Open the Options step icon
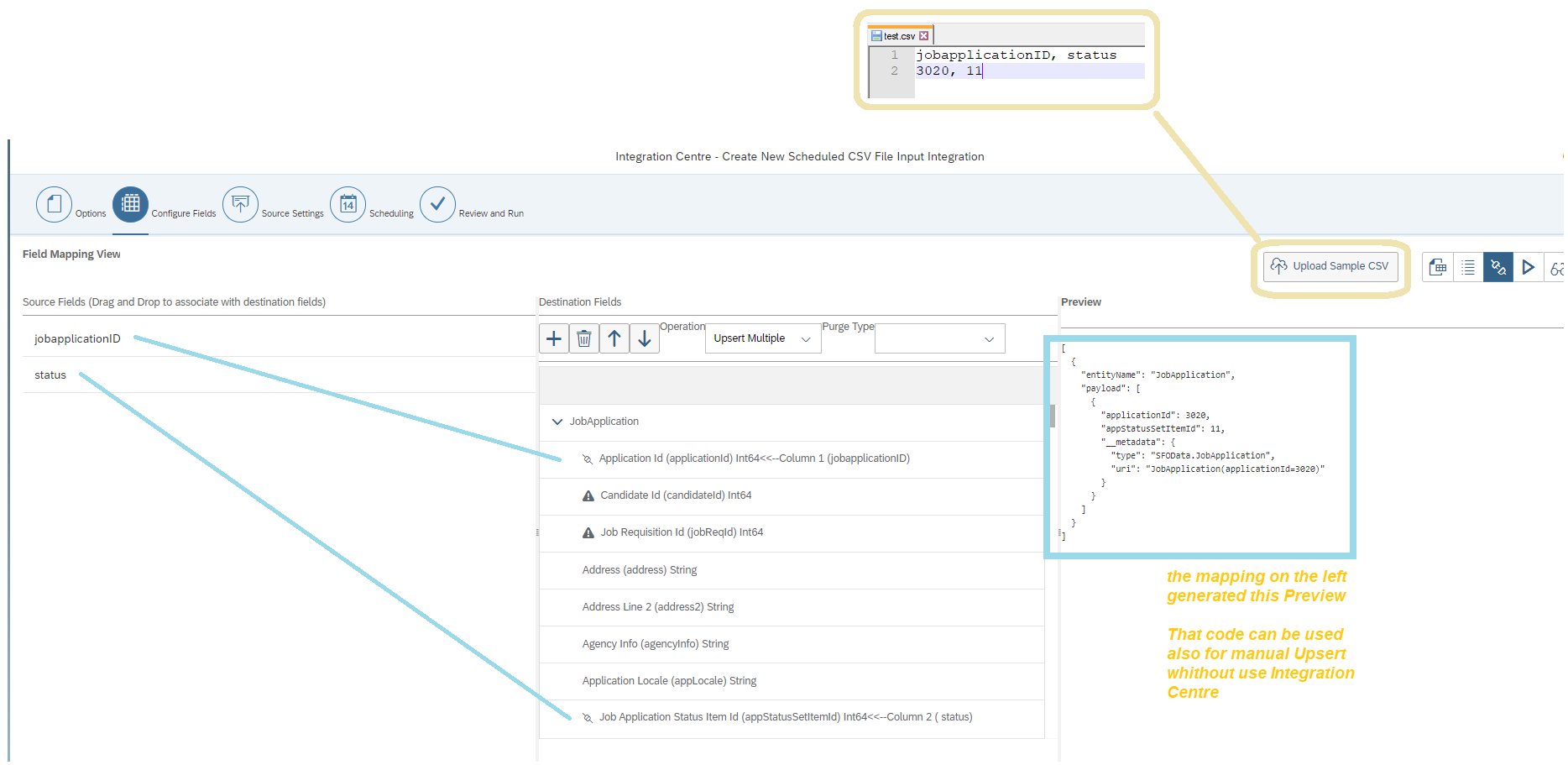This screenshot has height=765, width=1568. tap(54, 204)
